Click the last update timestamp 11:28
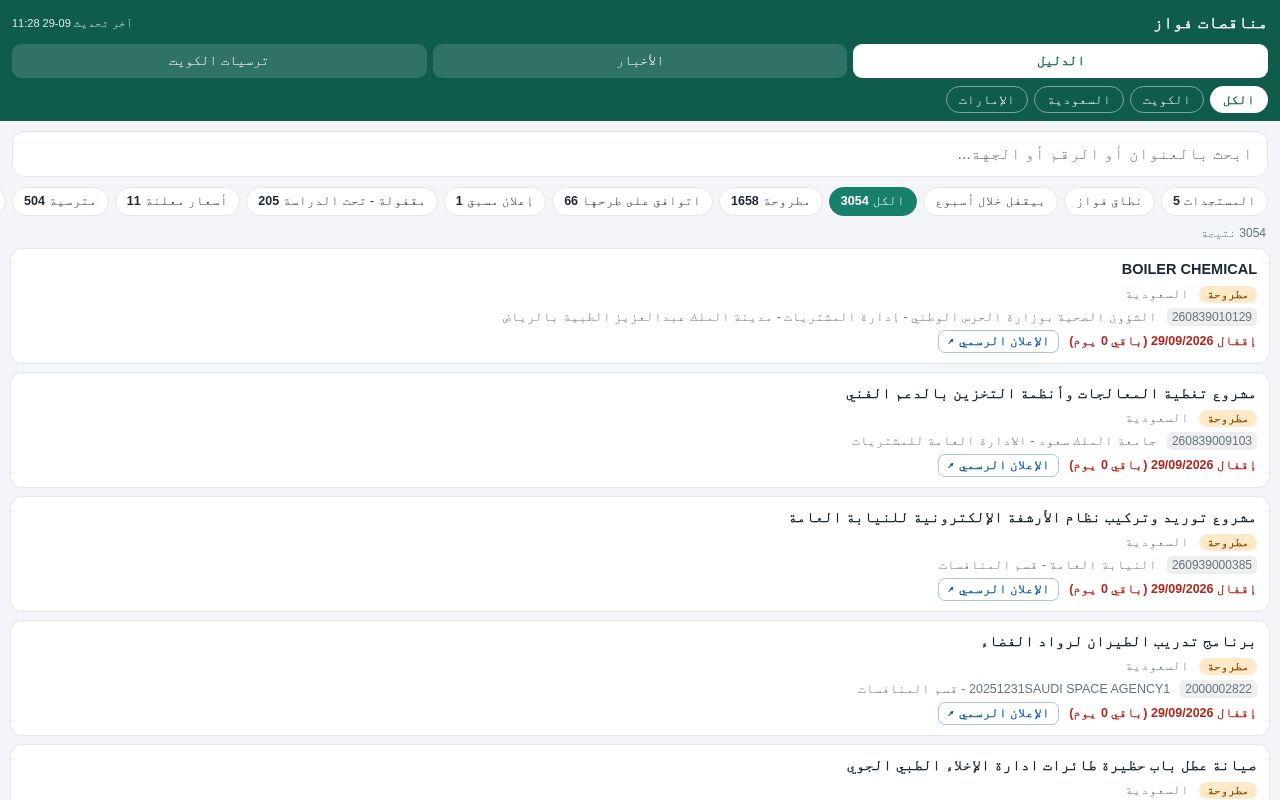1280x800 pixels. 72,23
